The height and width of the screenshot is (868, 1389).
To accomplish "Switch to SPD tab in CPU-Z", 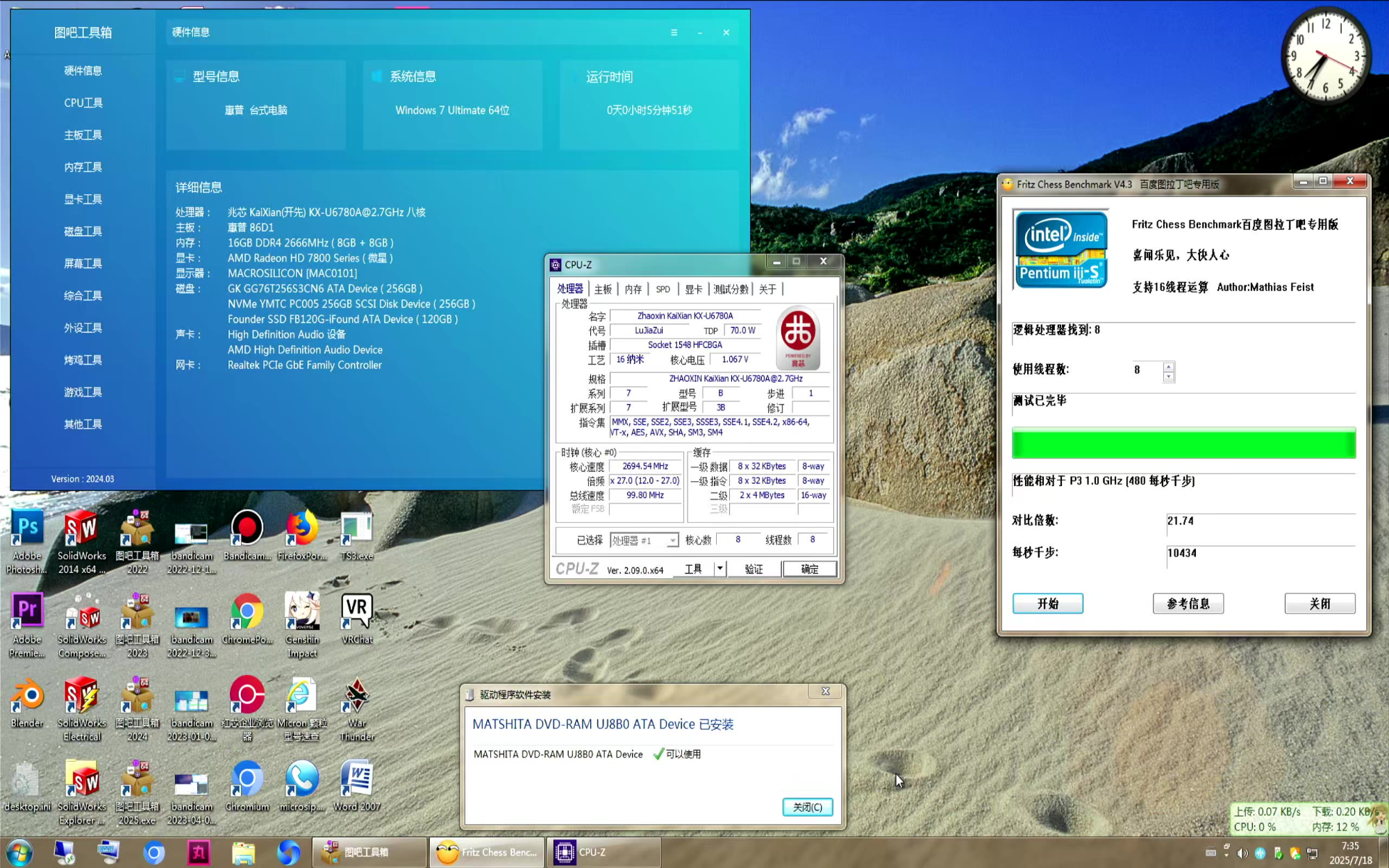I will click(x=663, y=289).
